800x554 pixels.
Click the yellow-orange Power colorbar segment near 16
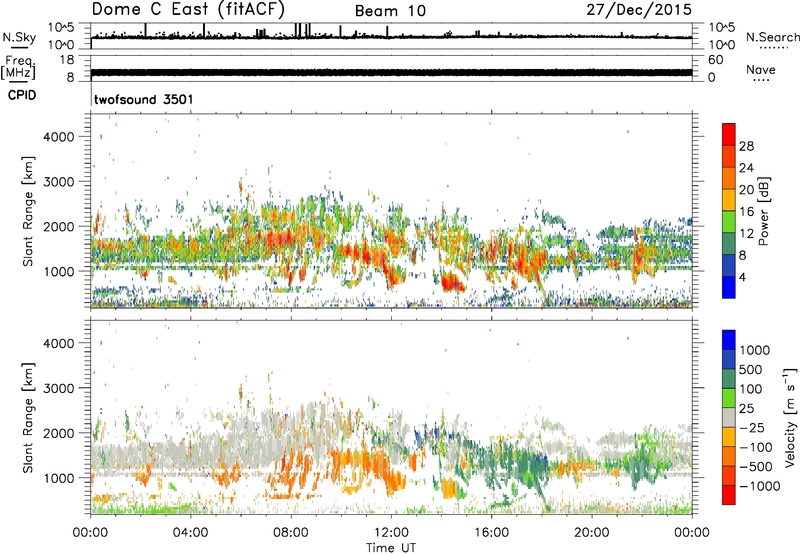click(729, 200)
